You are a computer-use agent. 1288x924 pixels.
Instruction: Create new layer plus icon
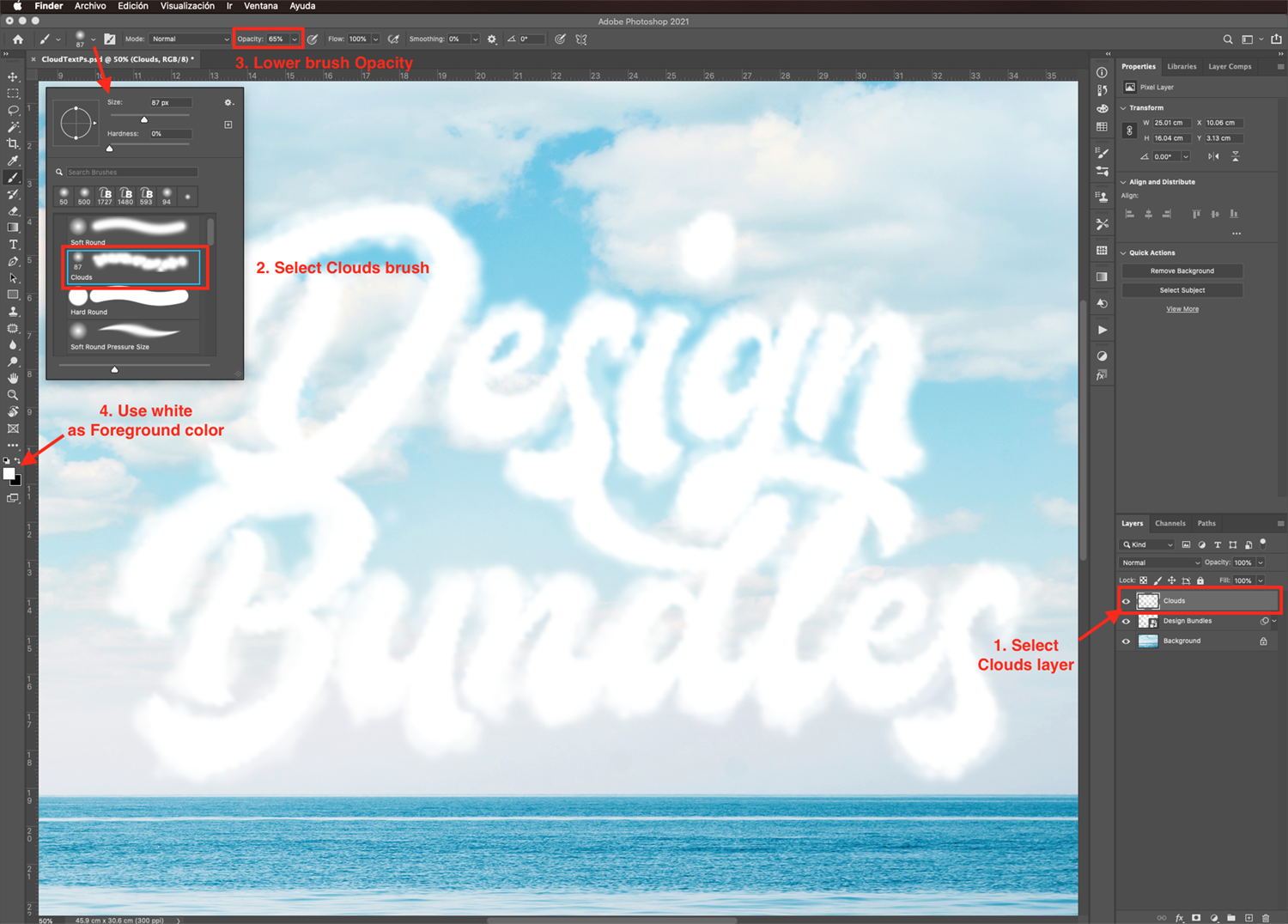coord(1249,918)
